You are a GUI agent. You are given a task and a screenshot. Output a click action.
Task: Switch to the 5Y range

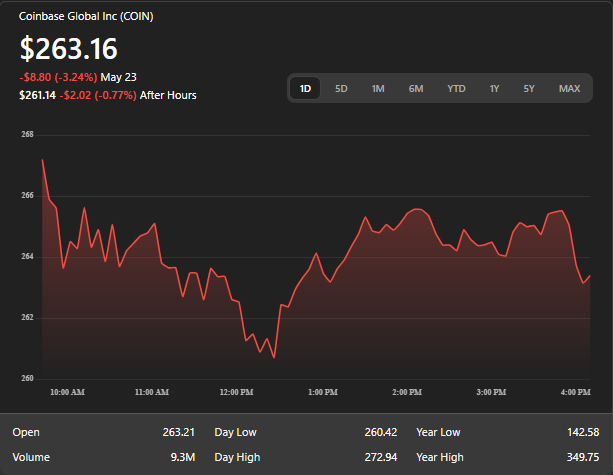(529, 88)
